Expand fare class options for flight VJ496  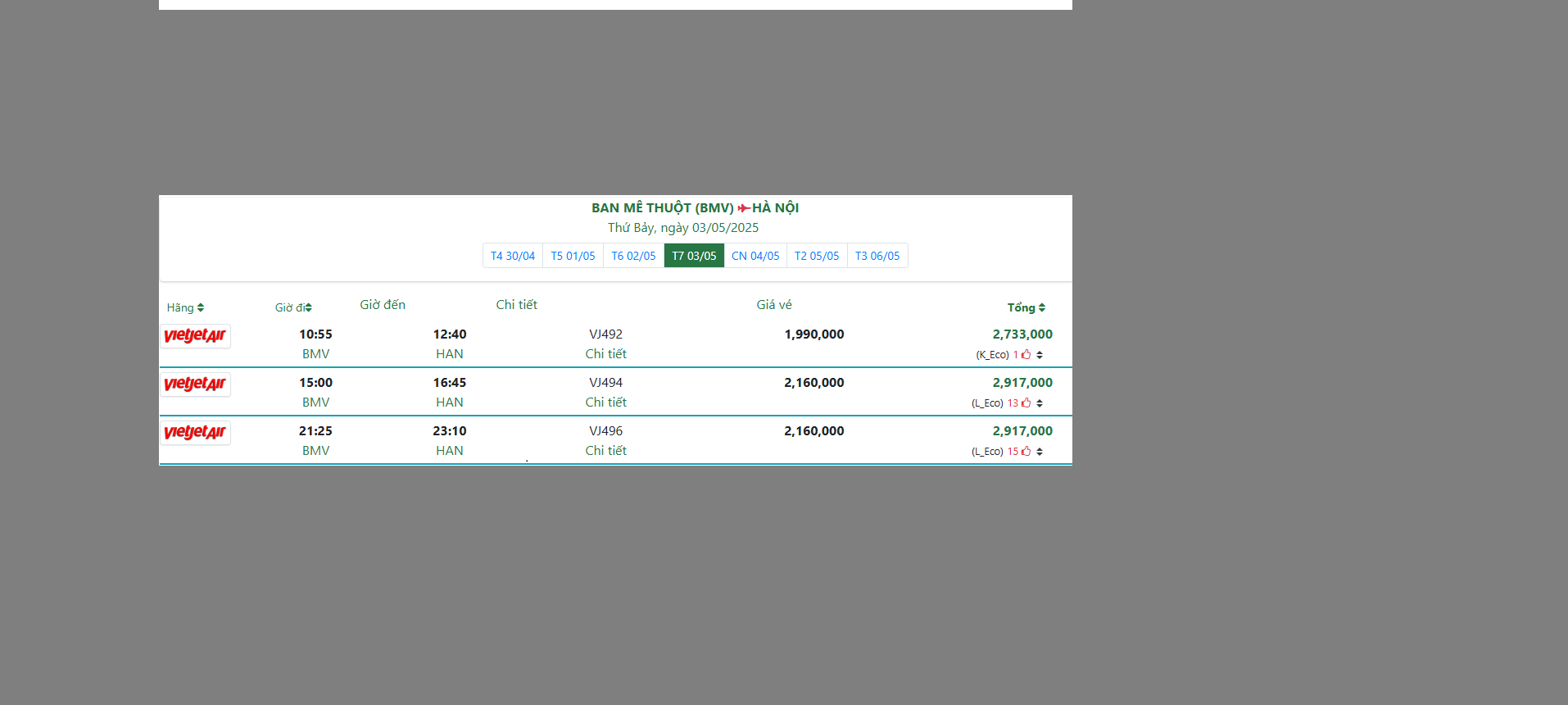1040,453
